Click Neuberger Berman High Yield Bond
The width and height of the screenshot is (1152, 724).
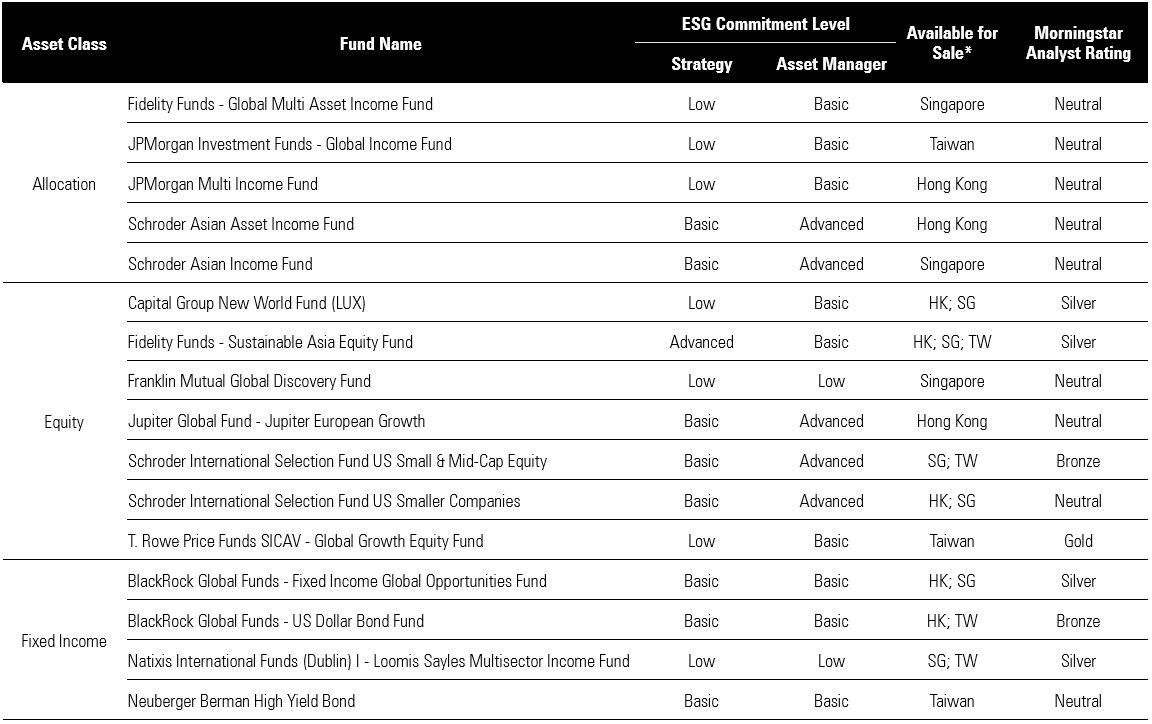click(x=241, y=701)
